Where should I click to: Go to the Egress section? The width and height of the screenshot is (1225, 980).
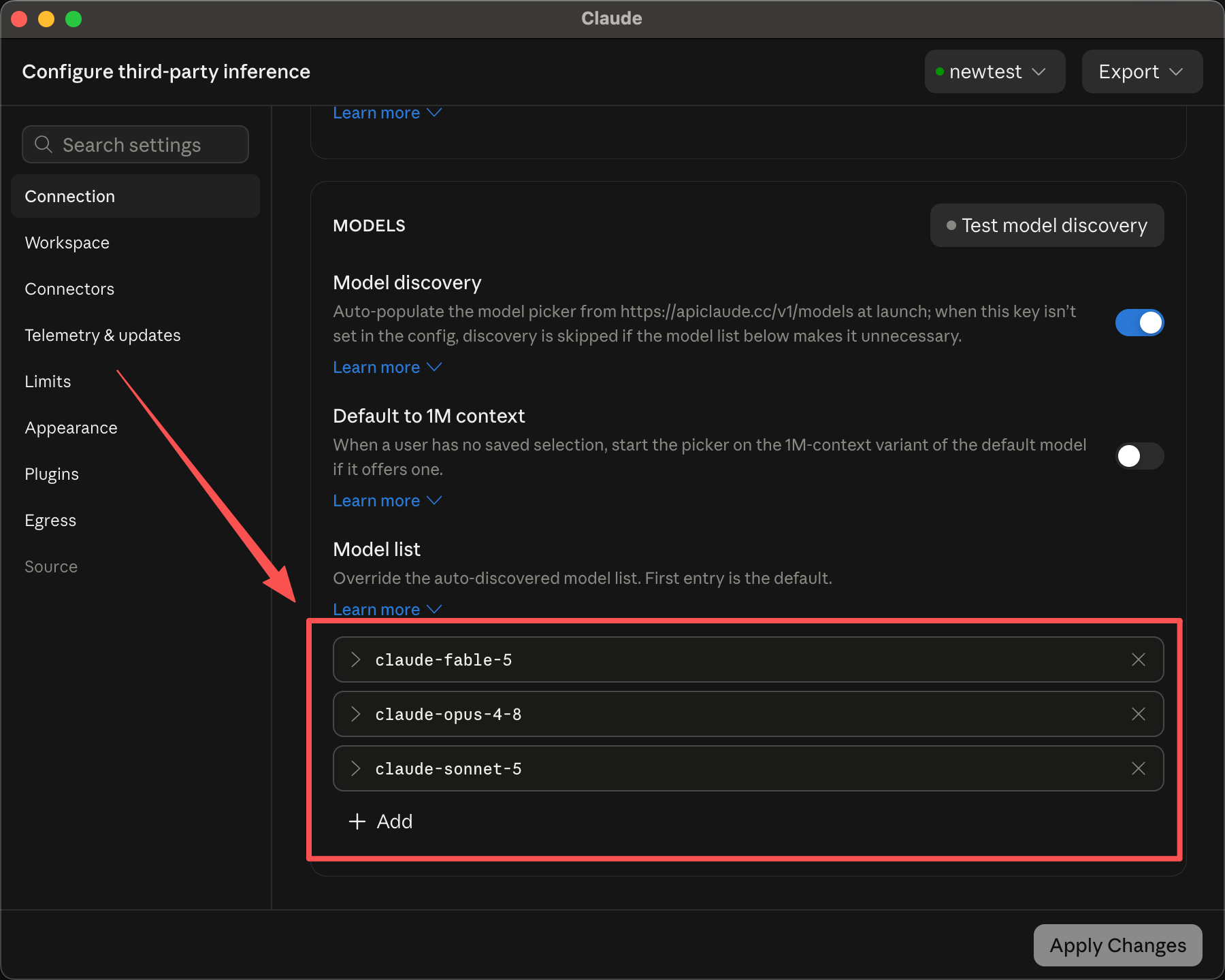(x=135, y=520)
